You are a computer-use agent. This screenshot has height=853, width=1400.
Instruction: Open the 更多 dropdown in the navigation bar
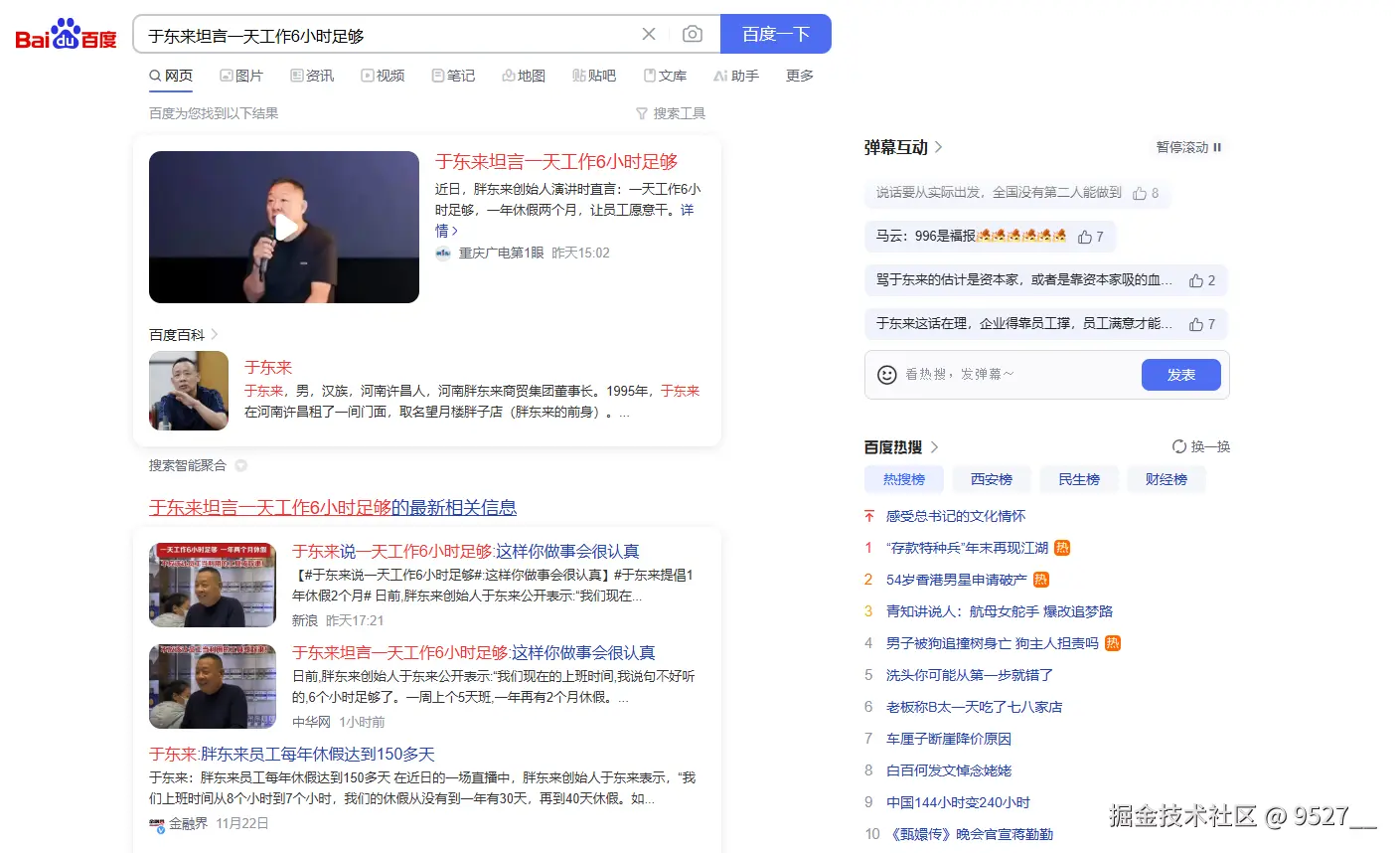coord(799,75)
